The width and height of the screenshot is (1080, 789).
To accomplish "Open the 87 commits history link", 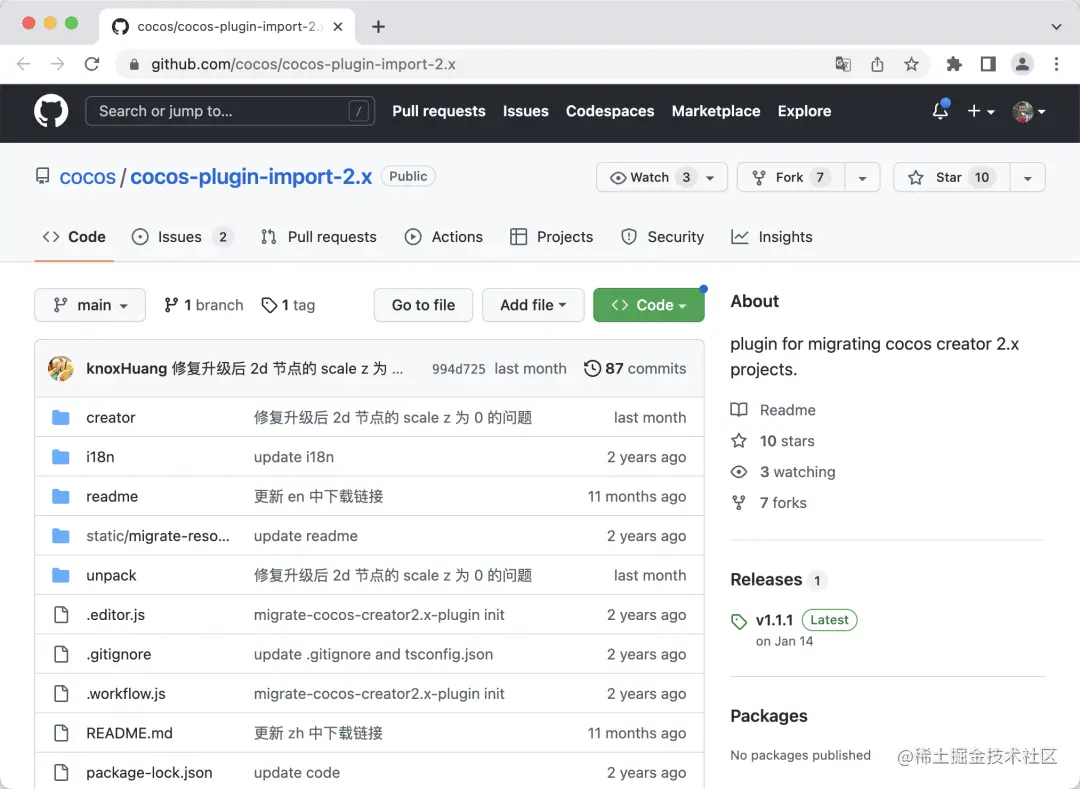I will click(635, 368).
